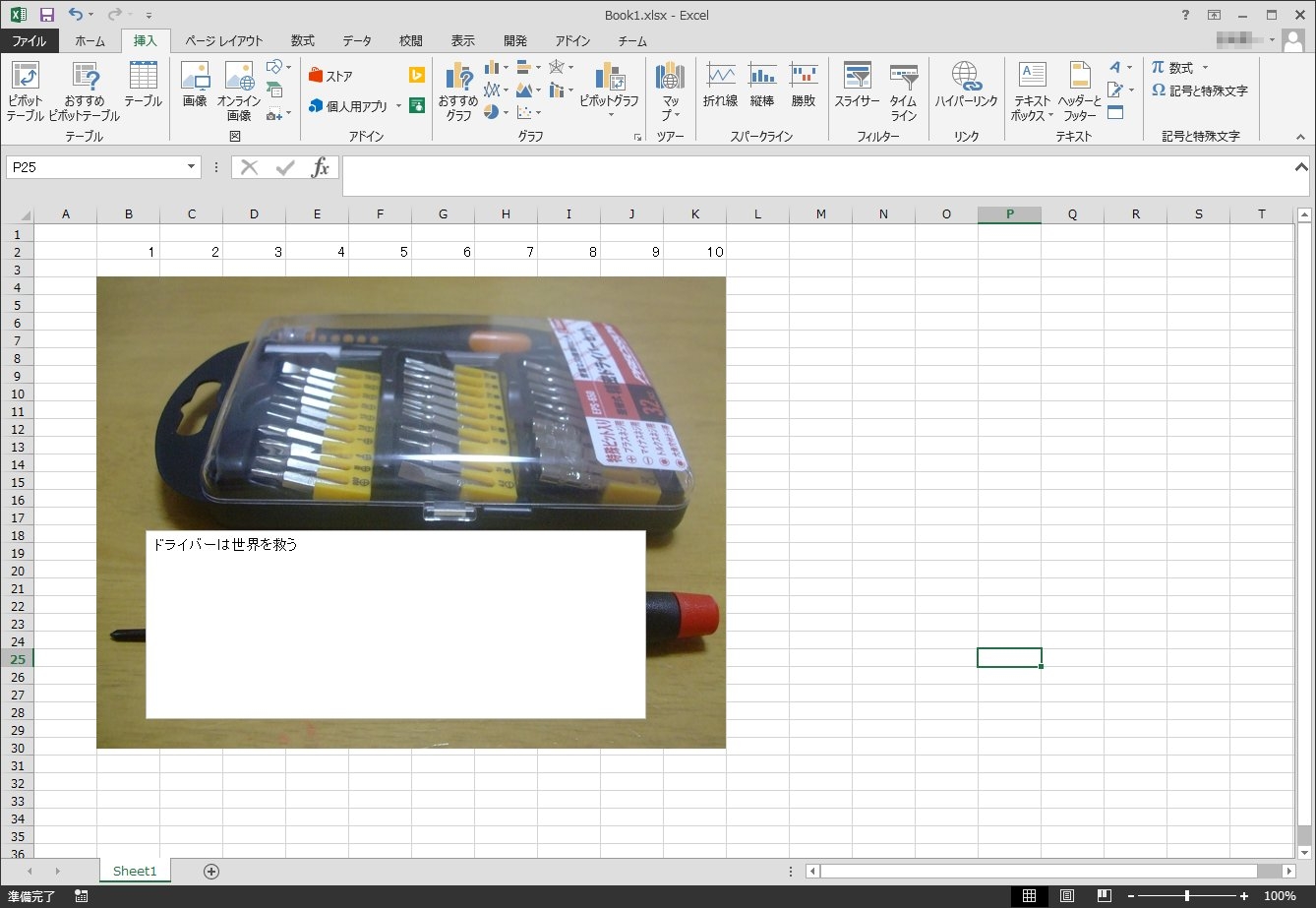Open the Office Store (ストア)
The width and height of the screenshot is (1316, 908).
click(330, 76)
